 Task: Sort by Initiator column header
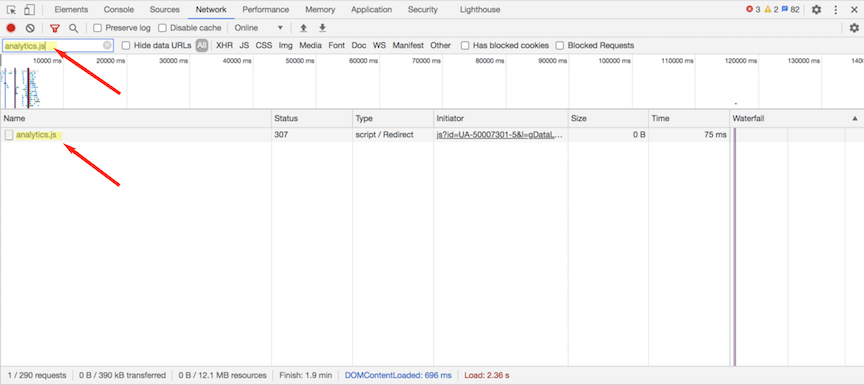(x=501, y=118)
